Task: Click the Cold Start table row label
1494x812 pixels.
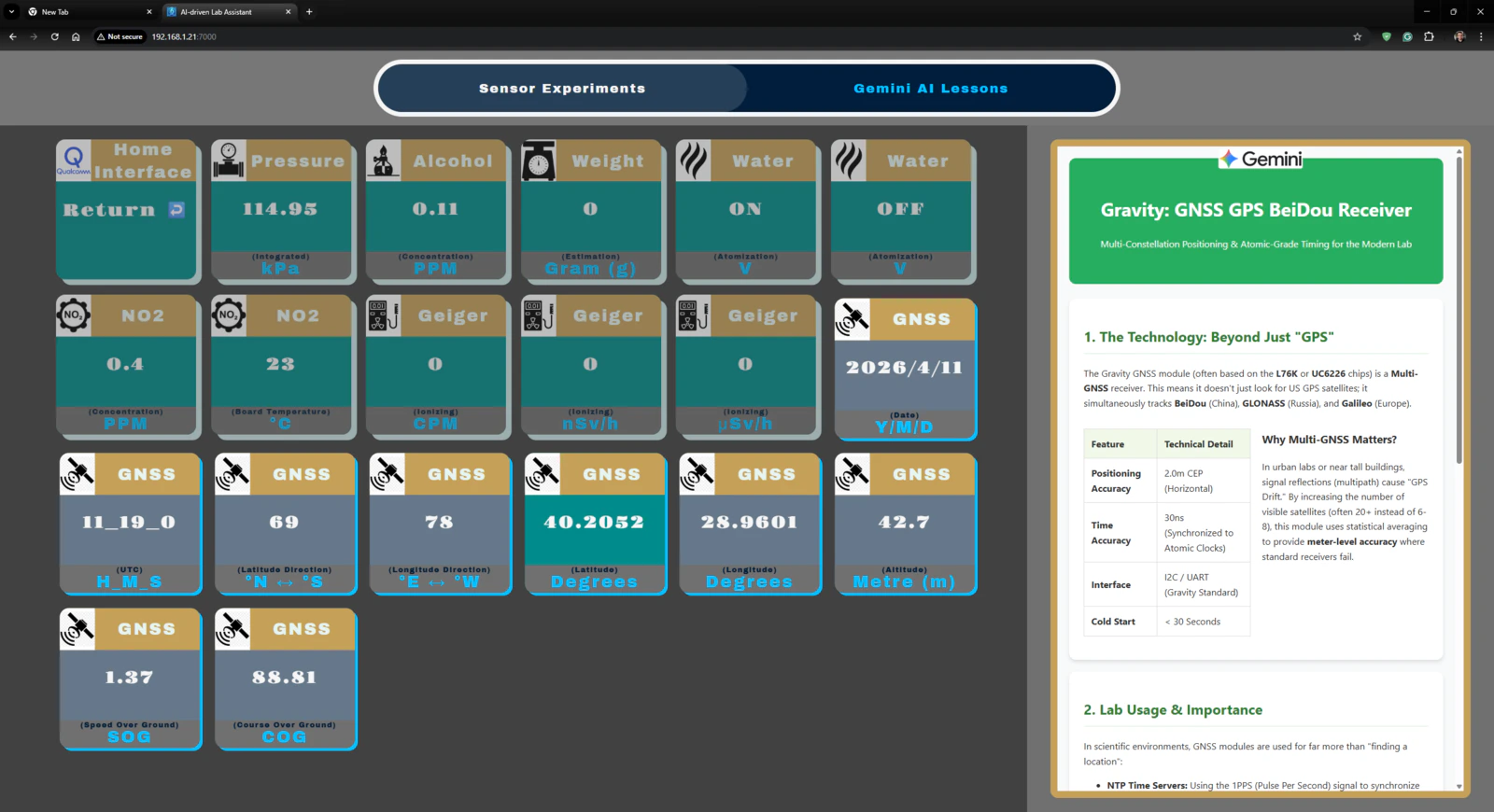Action: [1113, 622]
